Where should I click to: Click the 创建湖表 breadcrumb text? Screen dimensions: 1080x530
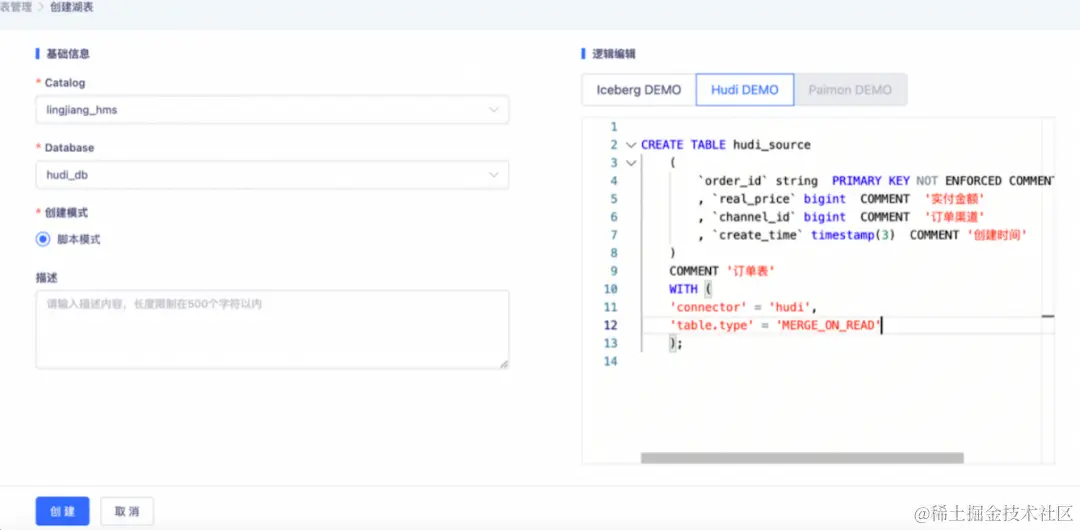pos(72,8)
